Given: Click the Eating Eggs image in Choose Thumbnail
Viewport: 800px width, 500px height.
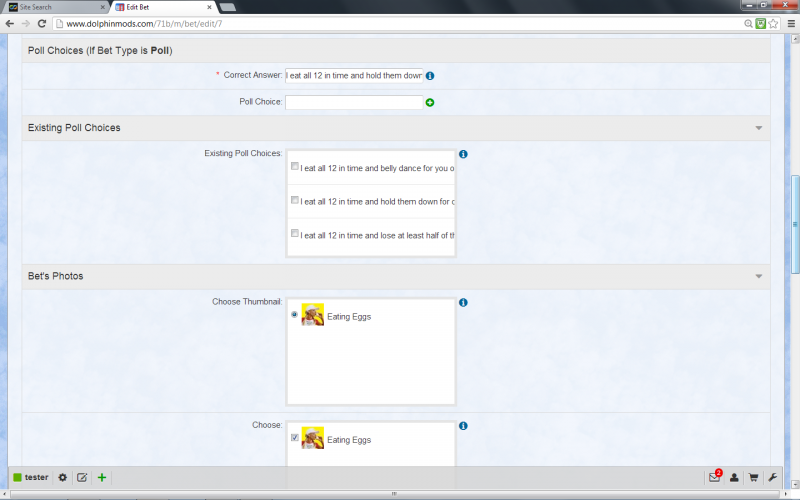Looking at the screenshot, I should [312, 315].
